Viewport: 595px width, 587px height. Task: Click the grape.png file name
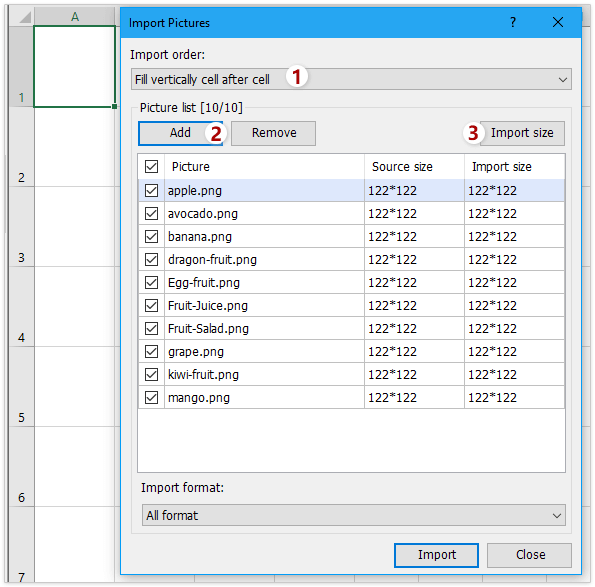(x=196, y=352)
